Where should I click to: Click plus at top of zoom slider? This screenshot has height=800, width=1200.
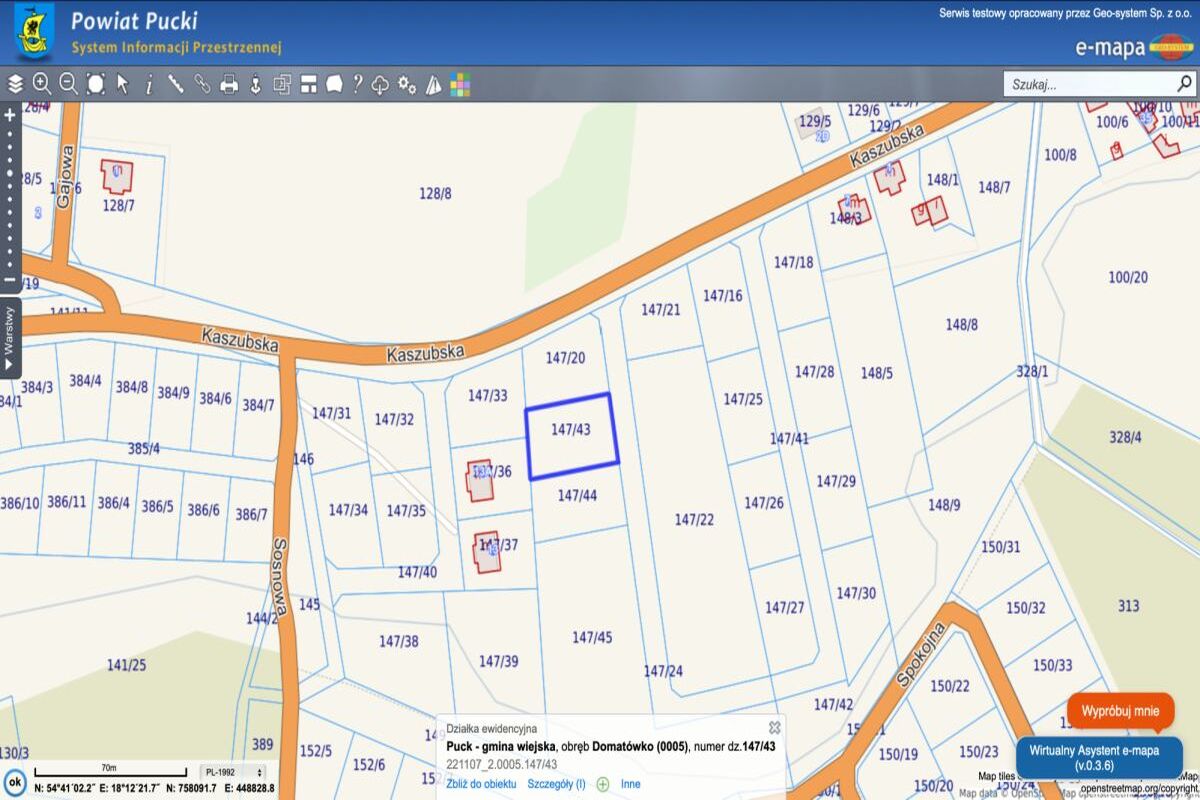point(10,115)
